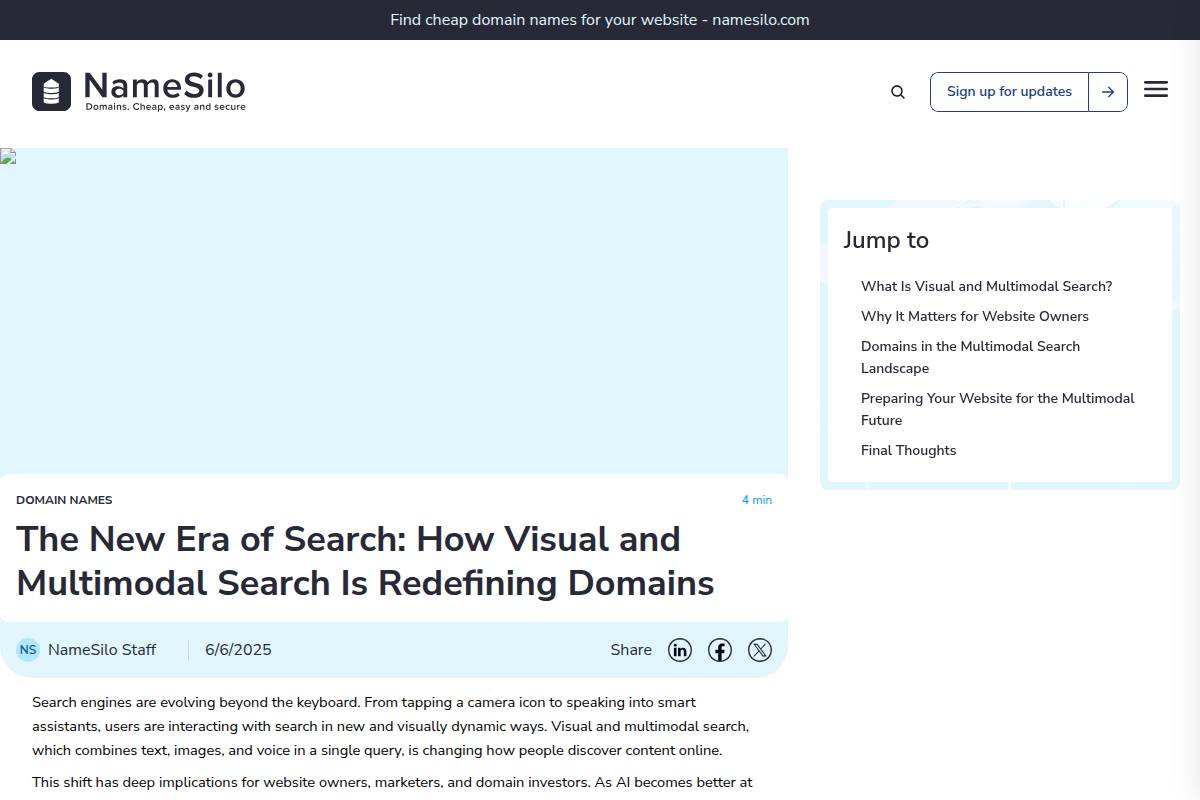Click the 4 min read indicator
The image size is (1200, 800).
click(x=757, y=499)
